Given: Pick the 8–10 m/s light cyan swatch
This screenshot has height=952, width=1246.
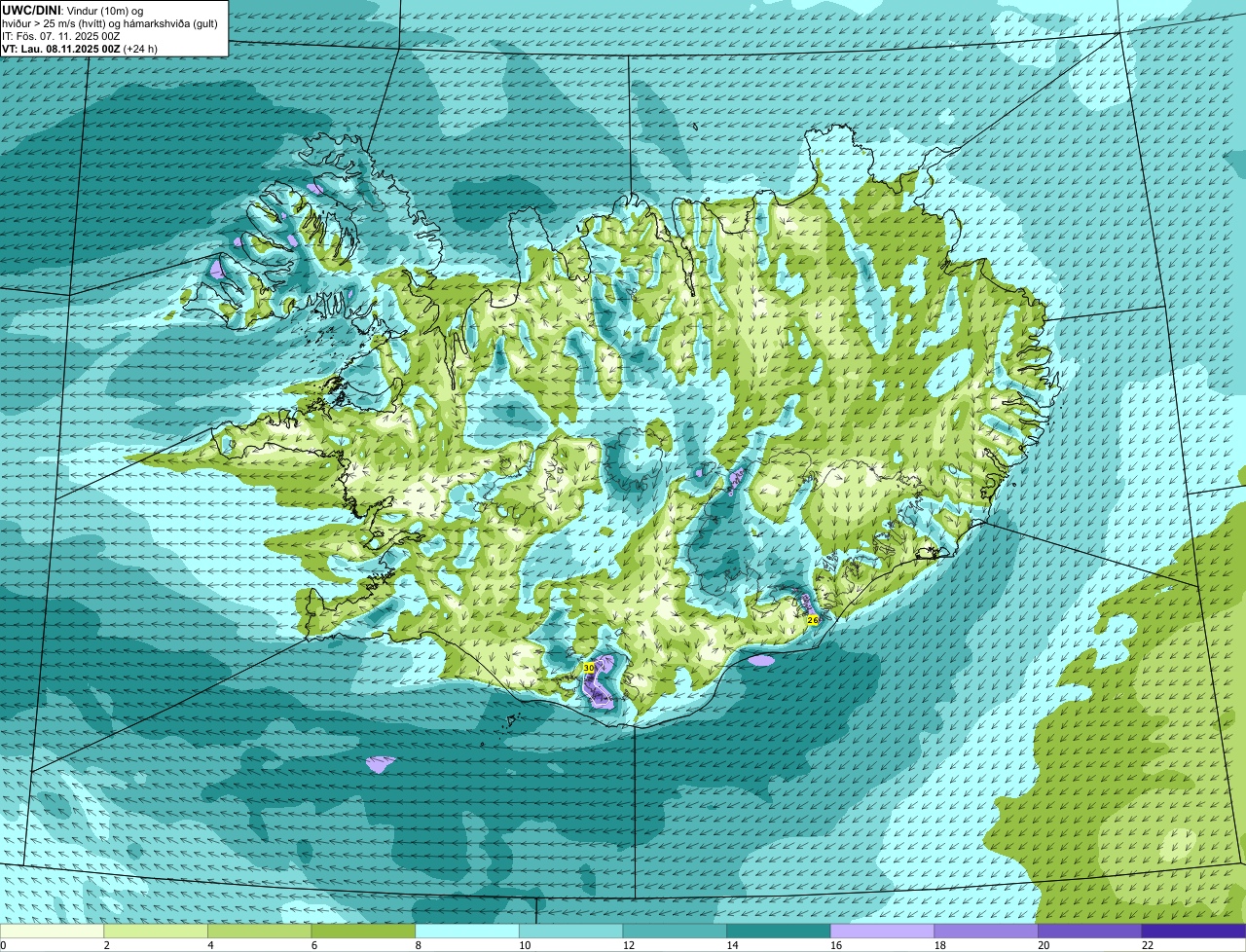Looking at the screenshot, I should pos(466,931).
